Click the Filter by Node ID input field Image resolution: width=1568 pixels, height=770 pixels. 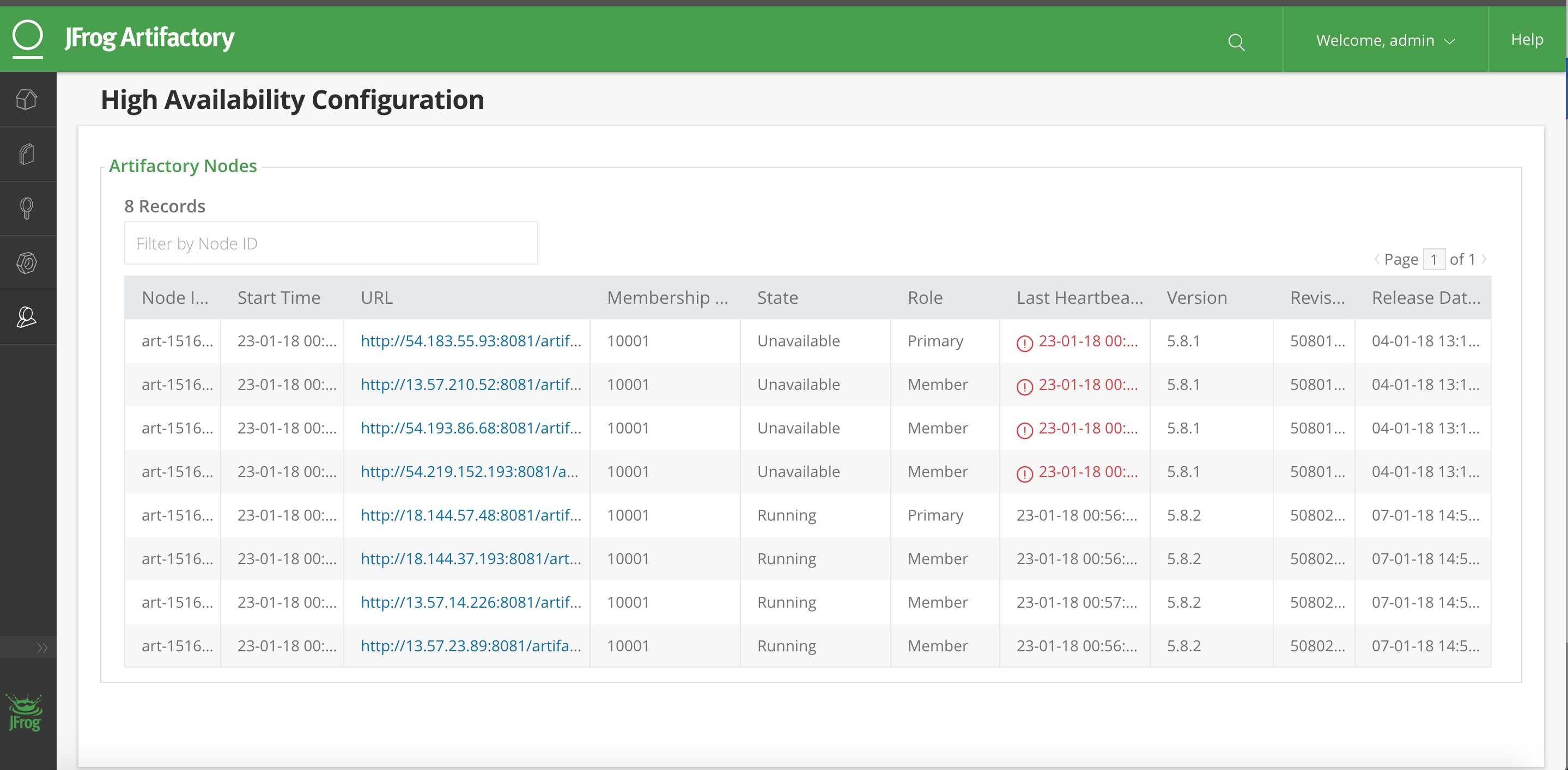331,243
